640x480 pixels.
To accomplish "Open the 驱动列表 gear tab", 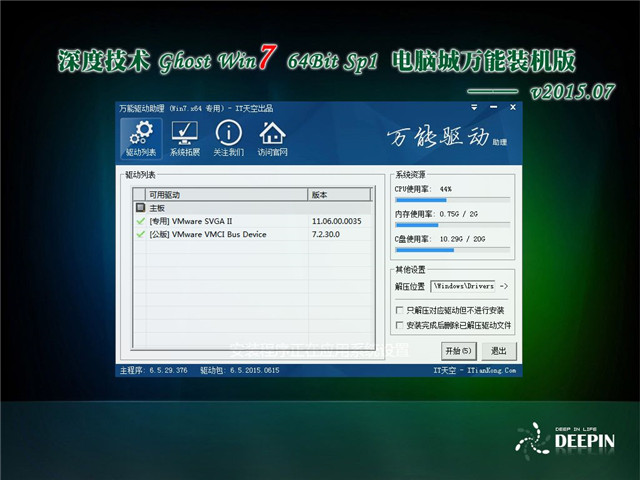I will [x=141, y=138].
